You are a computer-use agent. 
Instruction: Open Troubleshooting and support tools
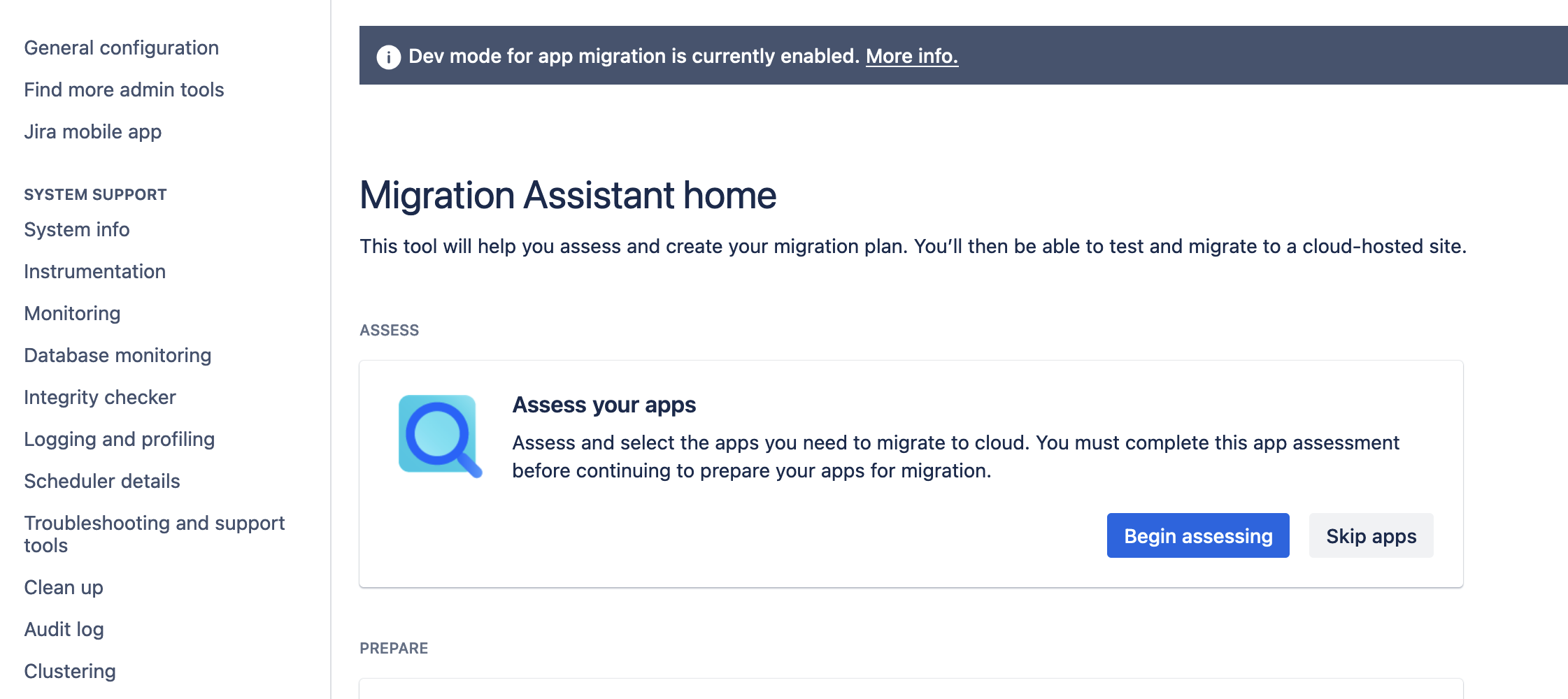(154, 534)
